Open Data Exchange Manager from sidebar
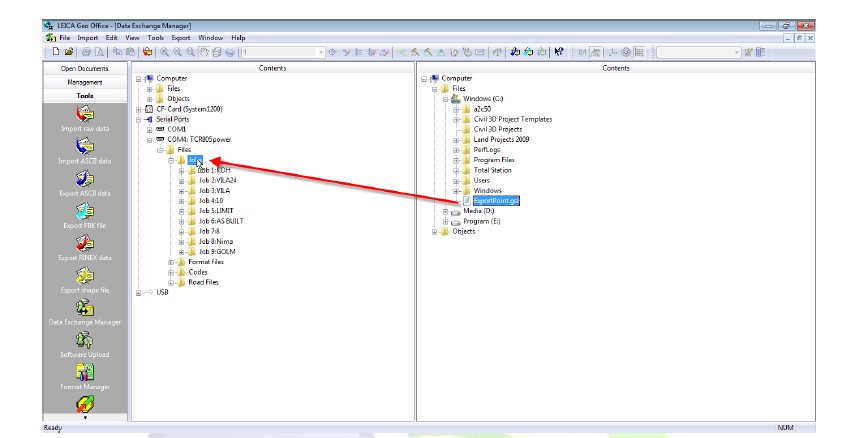Screen dimensions: 861x438 point(85,308)
